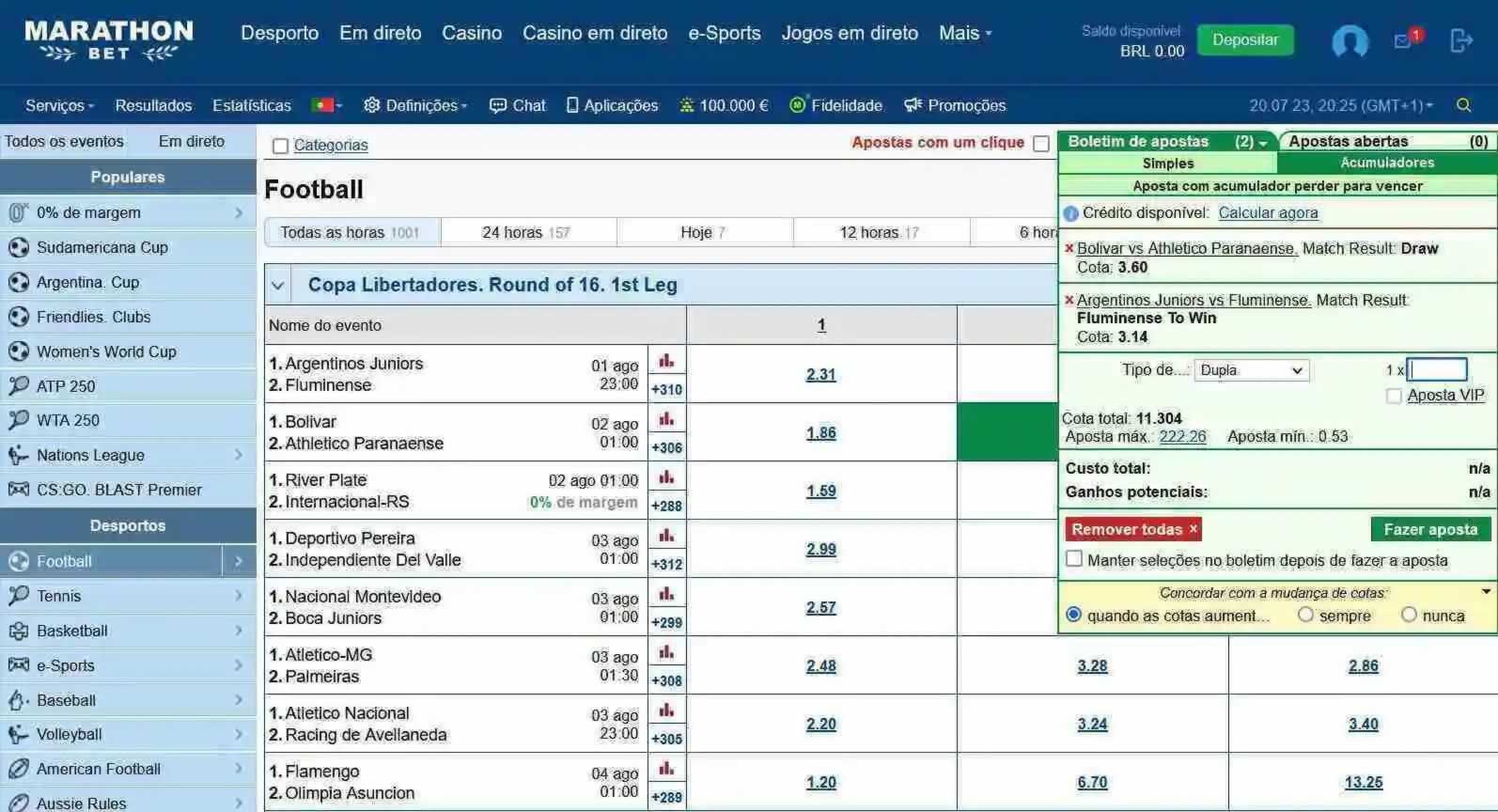The width and height of the screenshot is (1498, 812).
Task: Expand Concordar com a mudança de cotas arrow
Action: 1486,592
